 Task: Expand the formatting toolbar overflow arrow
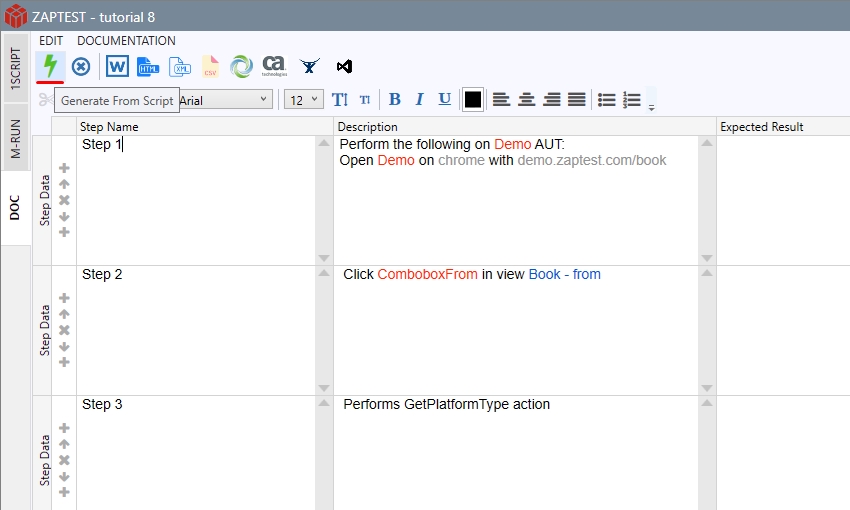pos(651,107)
